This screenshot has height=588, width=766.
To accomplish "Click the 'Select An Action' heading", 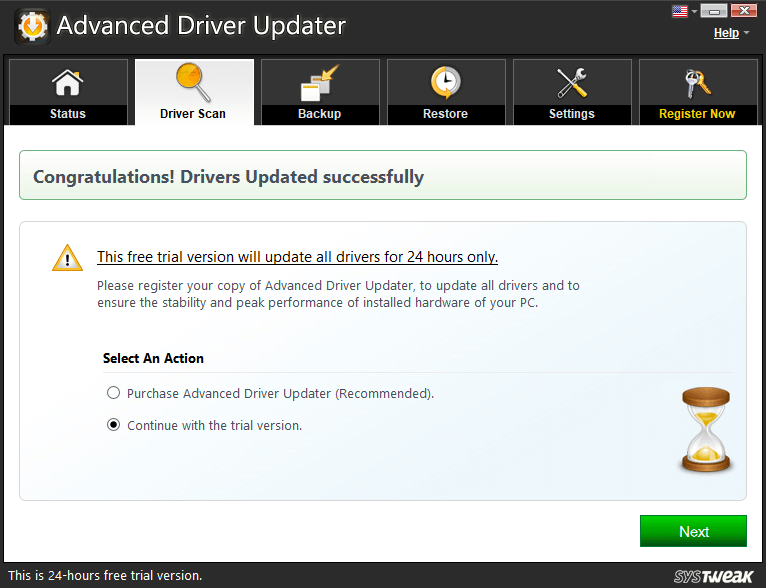I will pos(153,358).
